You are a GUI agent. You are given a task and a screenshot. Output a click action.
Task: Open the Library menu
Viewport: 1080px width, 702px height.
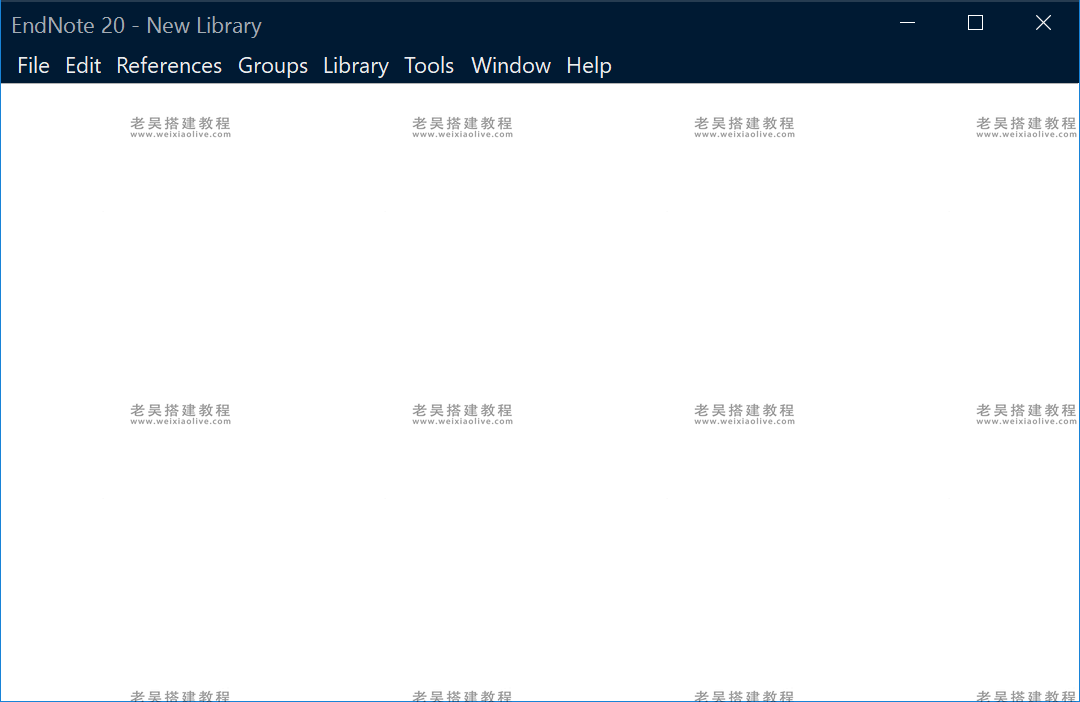point(355,66)
